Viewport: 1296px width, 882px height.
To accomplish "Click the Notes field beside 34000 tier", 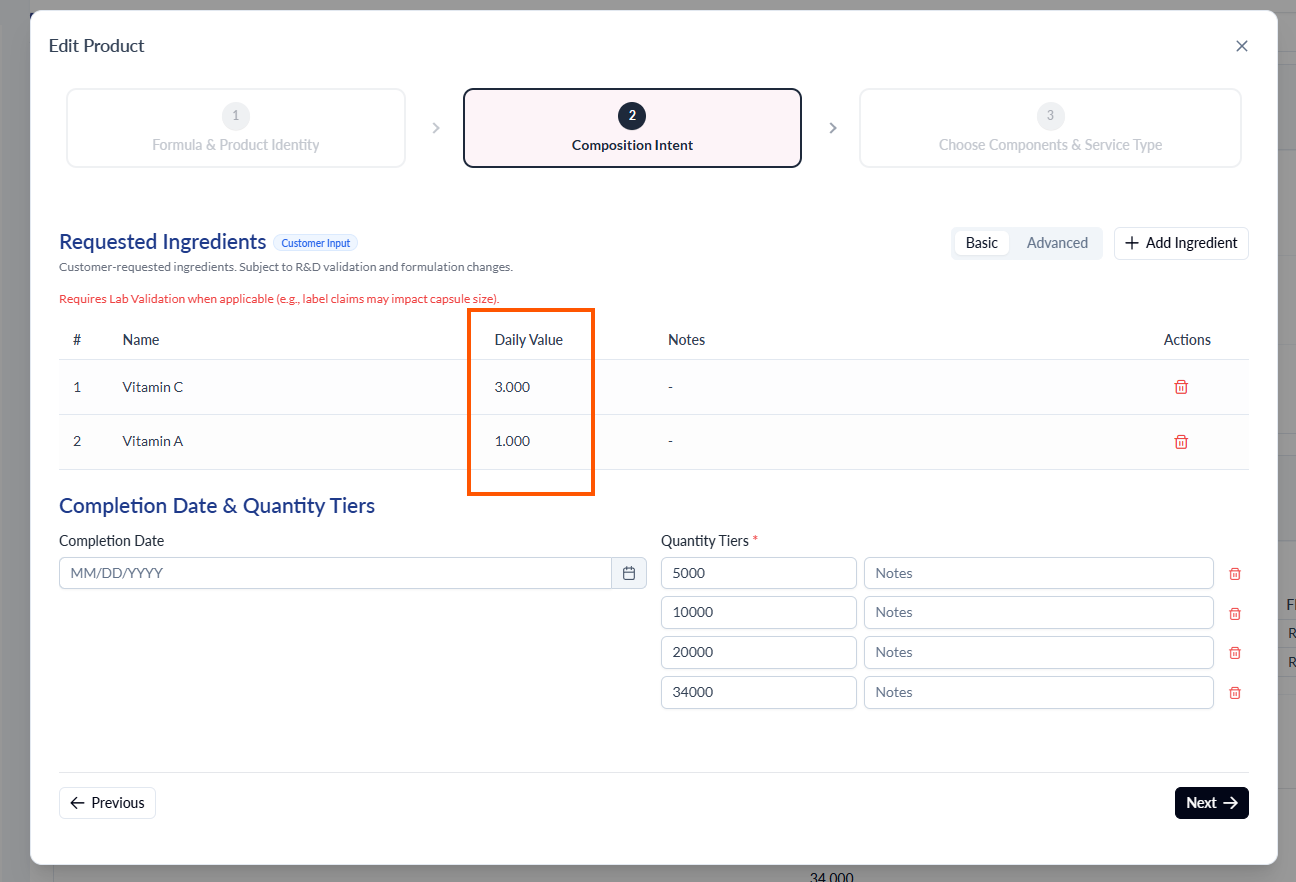I will pyautogui.click(x=1039, y=692).
